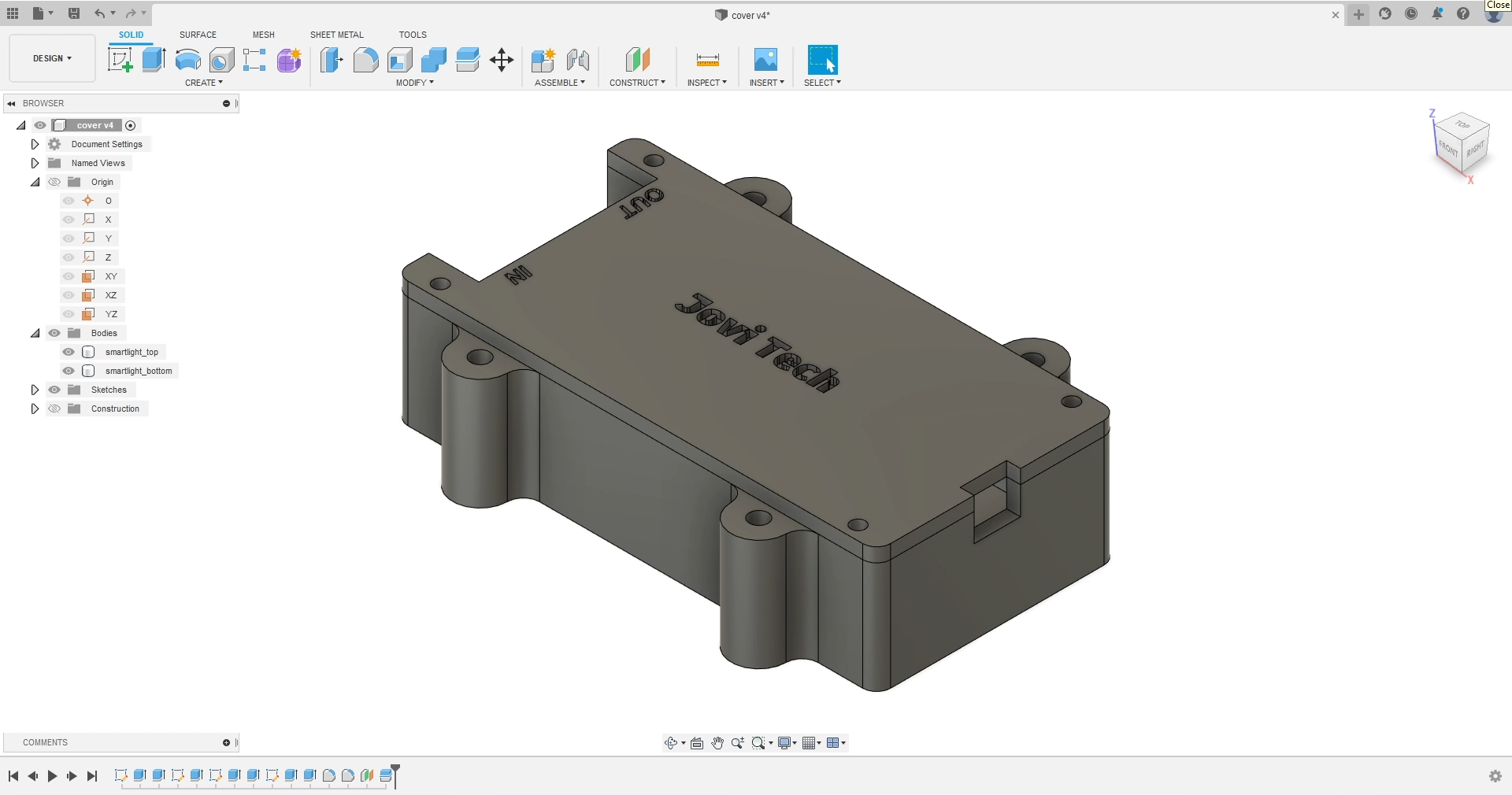Image resolution: width=1512 pixels, height=795 pixels.
Task: Jump to timeline end
Action: (x=92, y=776)
